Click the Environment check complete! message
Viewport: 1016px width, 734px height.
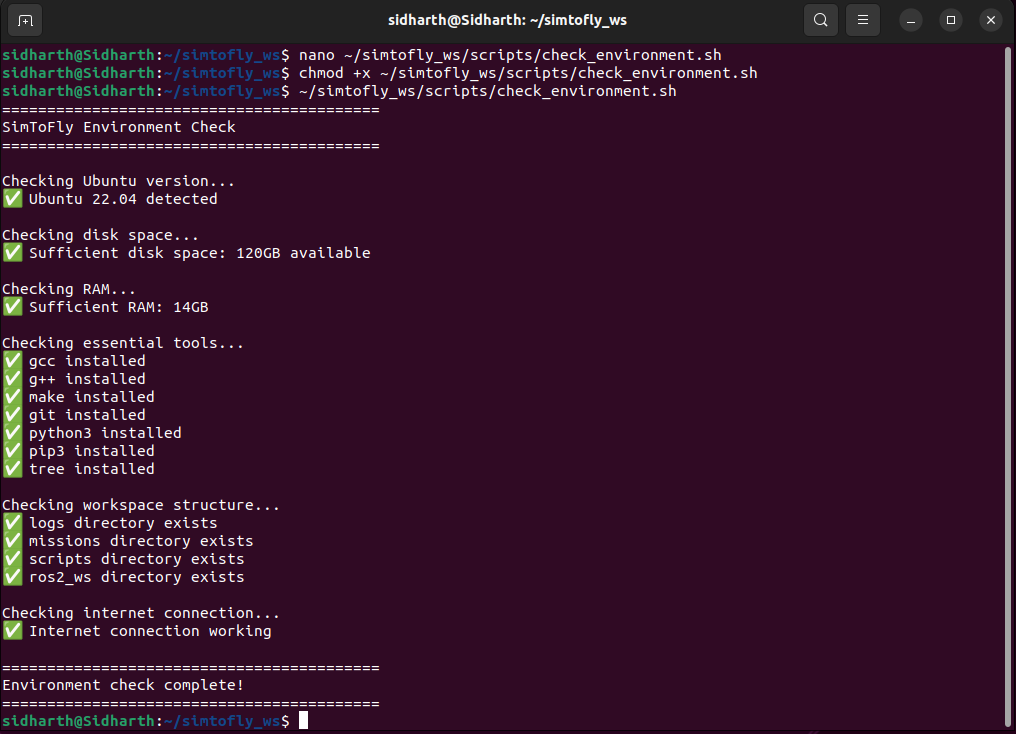(x=123, y=685)
